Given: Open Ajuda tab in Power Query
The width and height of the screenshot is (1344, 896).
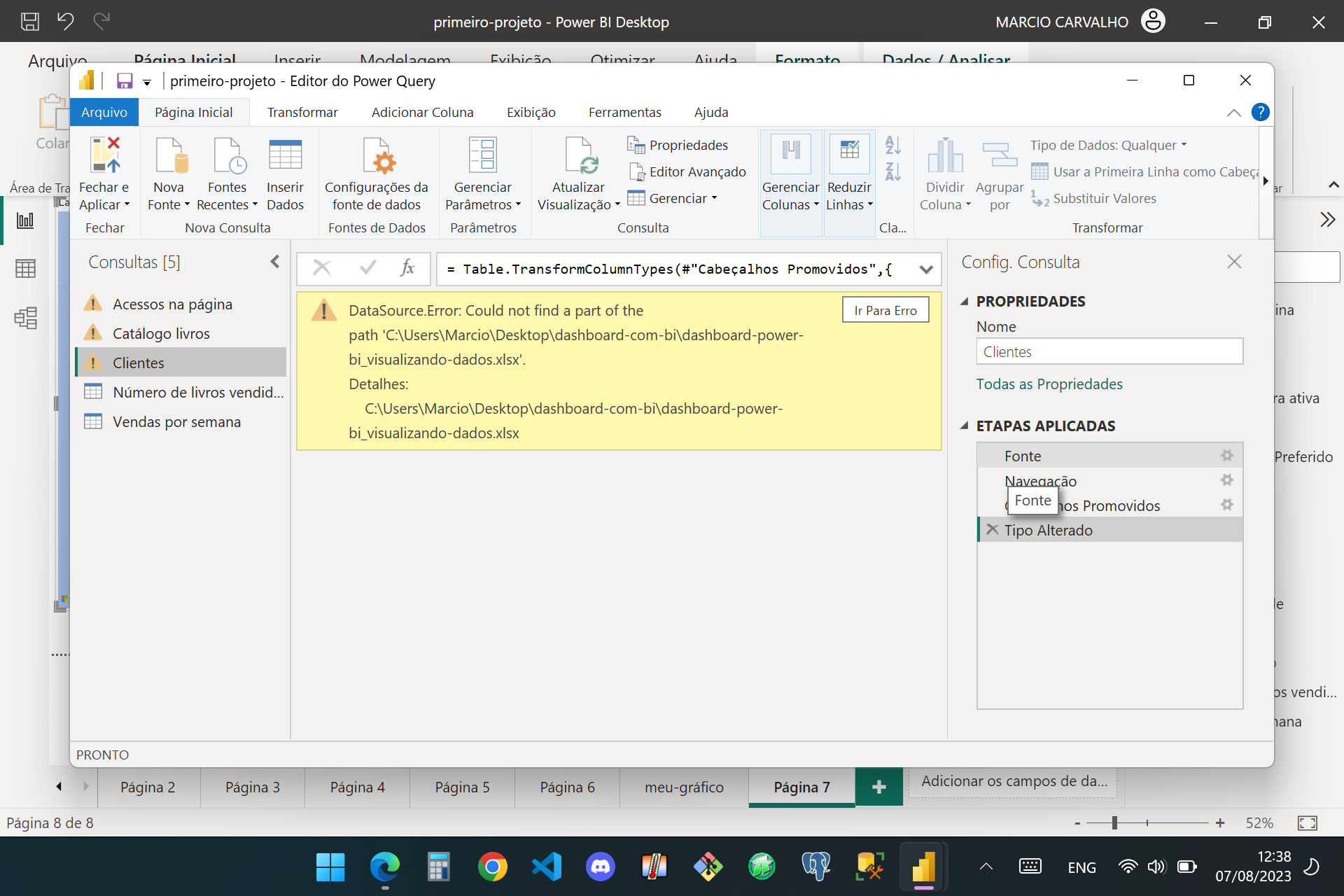Looking at the screenshot, I should point(711,112).
